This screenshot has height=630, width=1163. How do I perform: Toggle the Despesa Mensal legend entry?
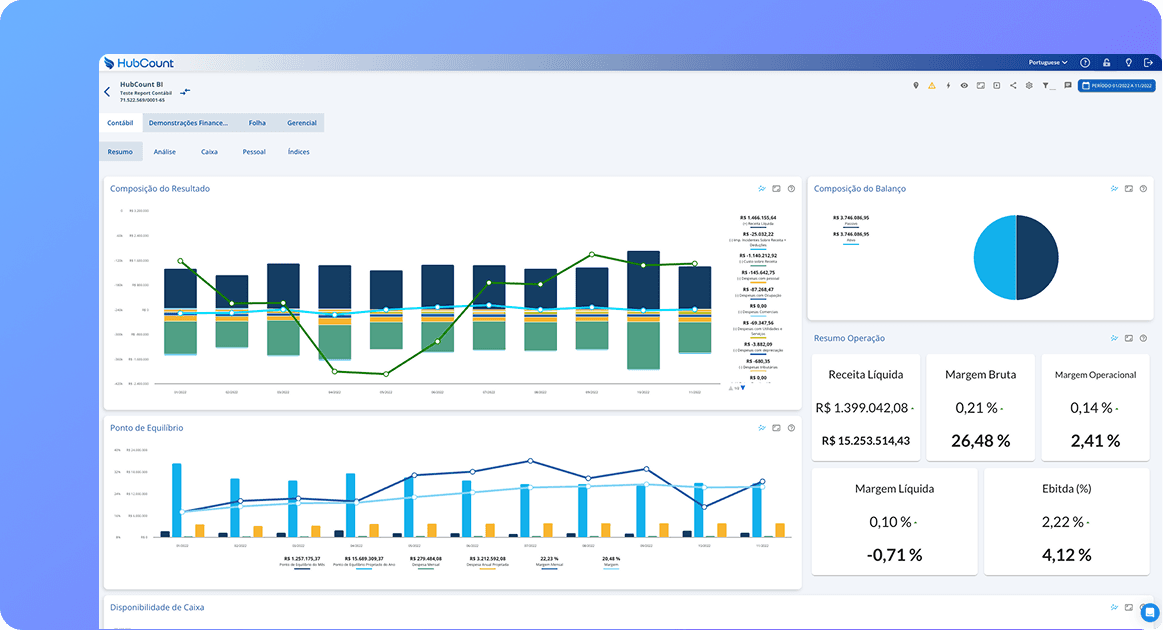(425, 562)
